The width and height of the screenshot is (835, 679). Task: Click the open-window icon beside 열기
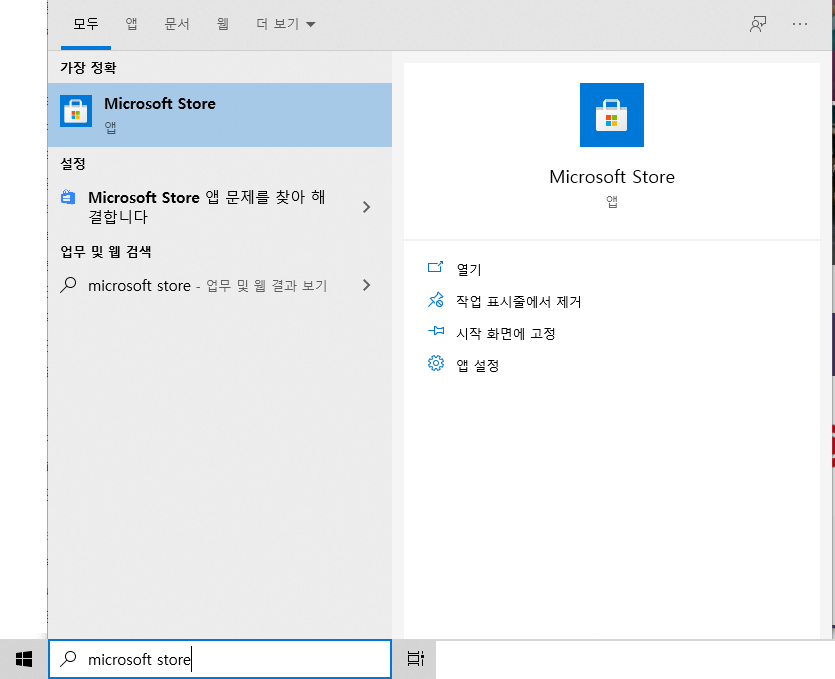(x=436, y=267)
